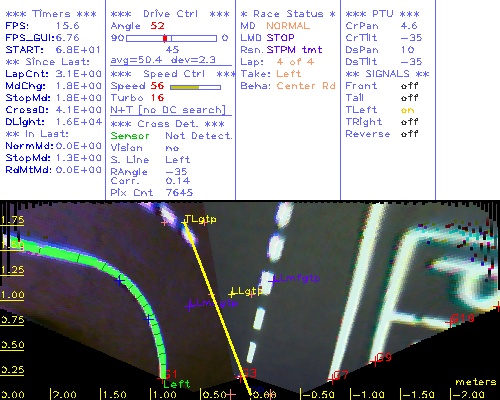
Task: Click the yellow steering direction line
Action: coord(217,308)
